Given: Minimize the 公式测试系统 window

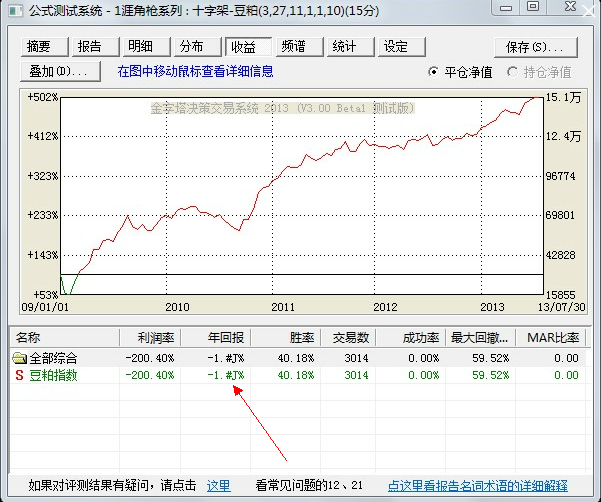Looking at the screenshot, I should (x=506, y=8).
